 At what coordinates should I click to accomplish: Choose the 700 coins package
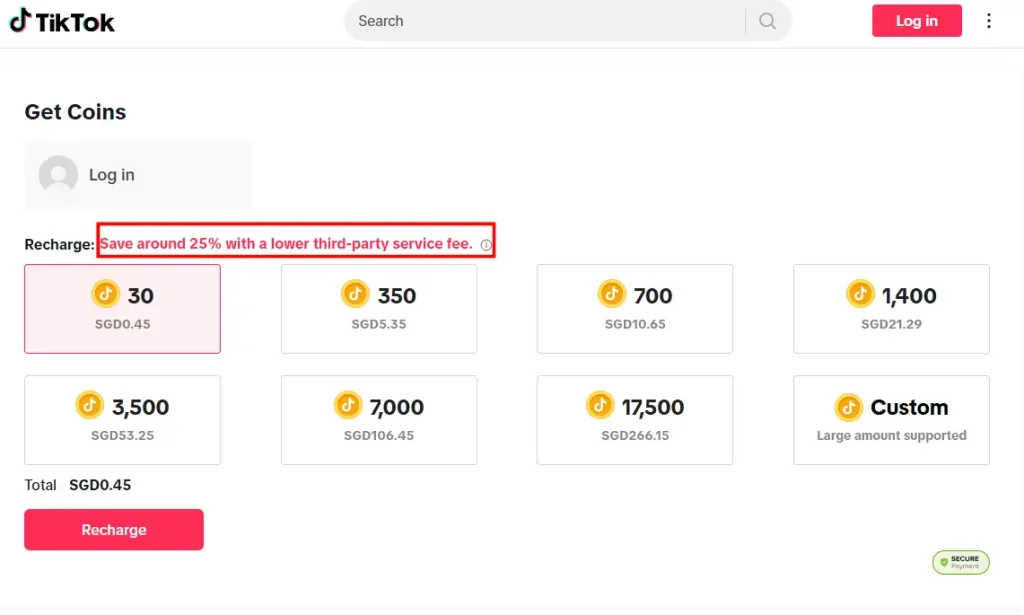pos(635,309)
